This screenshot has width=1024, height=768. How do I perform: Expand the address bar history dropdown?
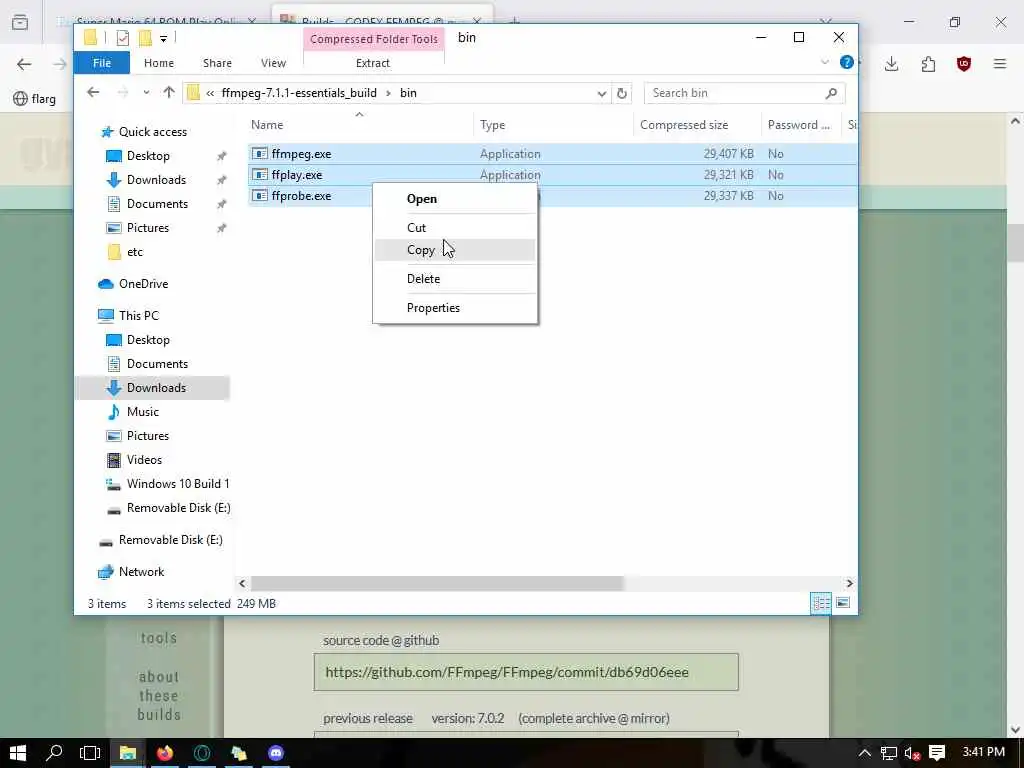[x=601, y=93]
